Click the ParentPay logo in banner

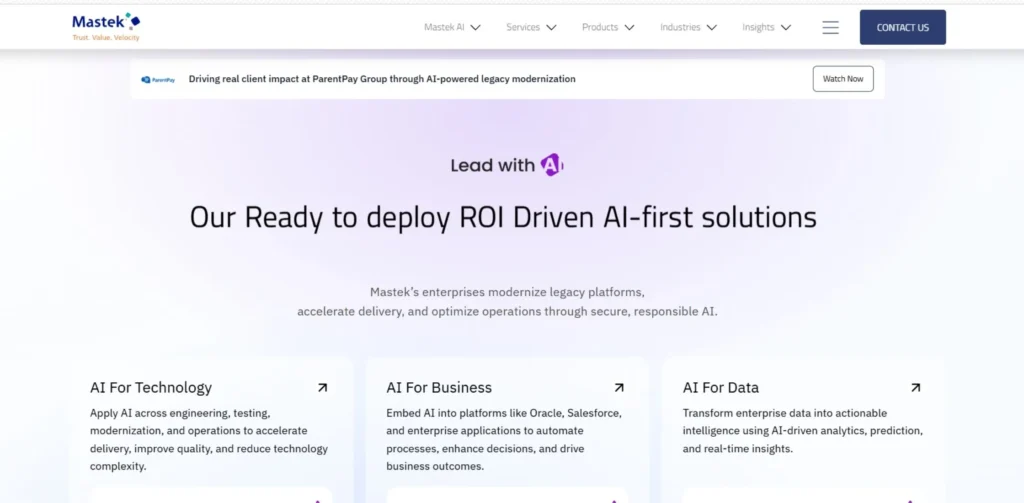158,79
